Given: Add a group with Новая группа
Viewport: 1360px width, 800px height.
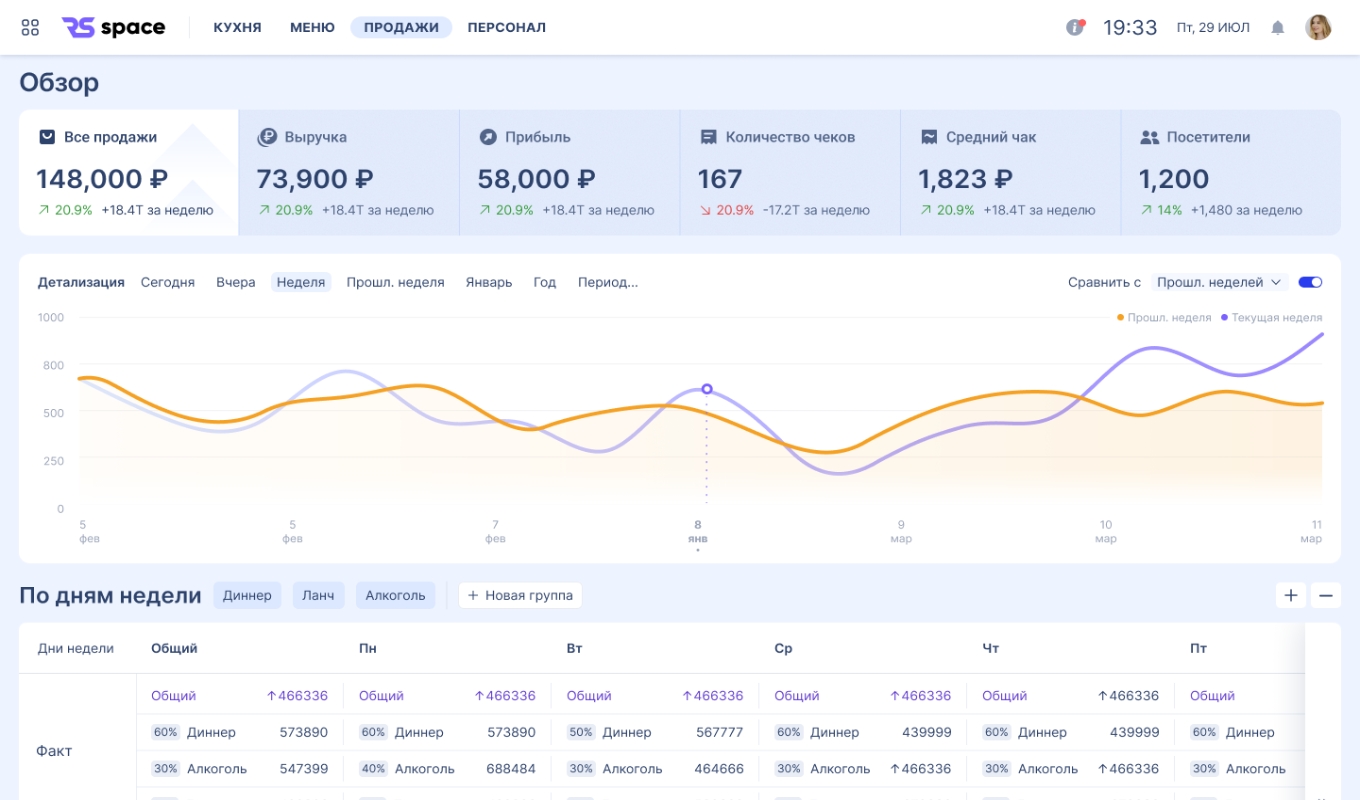Looking at the screenshot, I should click(520, 595).
